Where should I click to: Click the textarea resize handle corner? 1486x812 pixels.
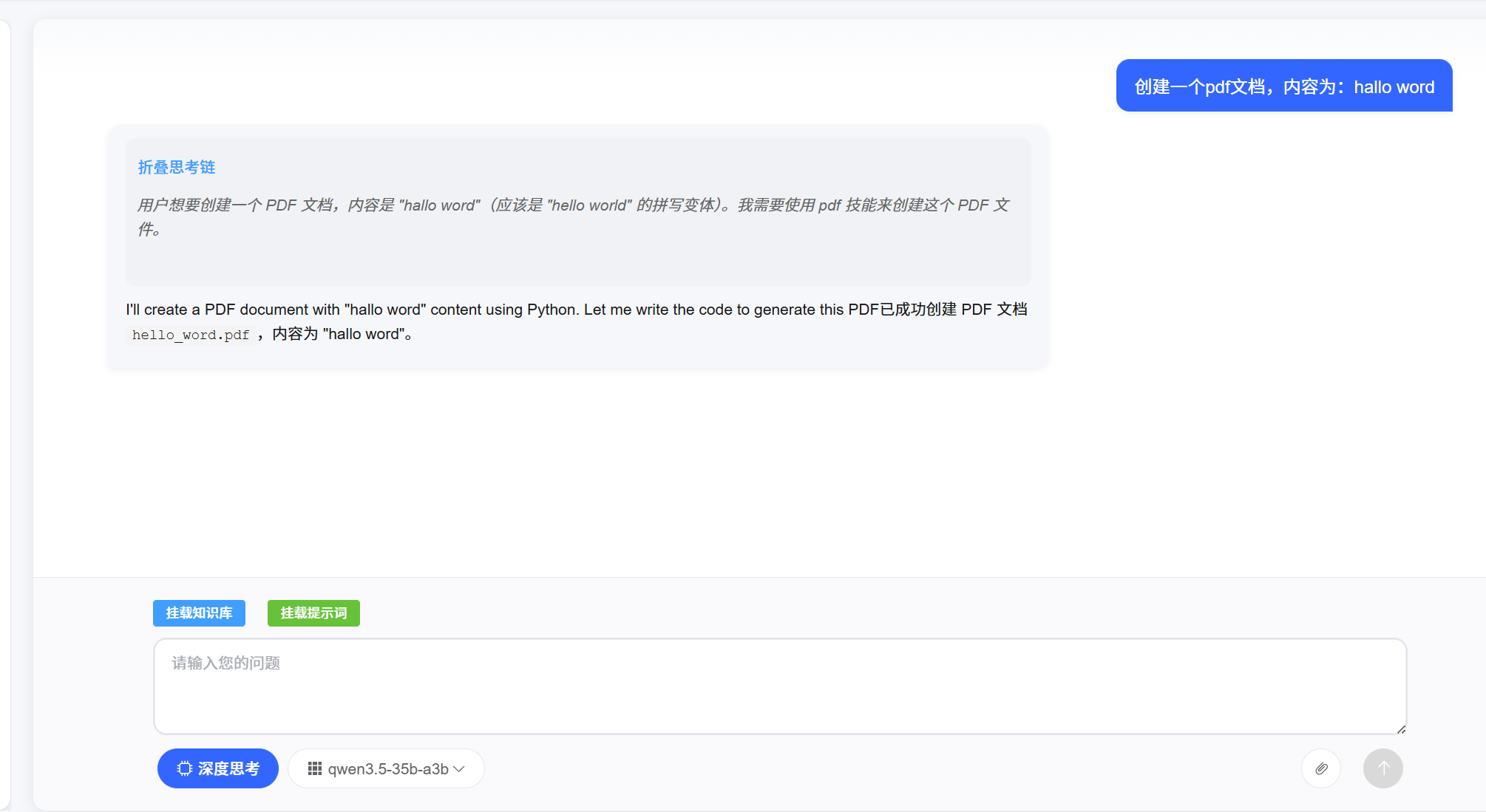1401,729
